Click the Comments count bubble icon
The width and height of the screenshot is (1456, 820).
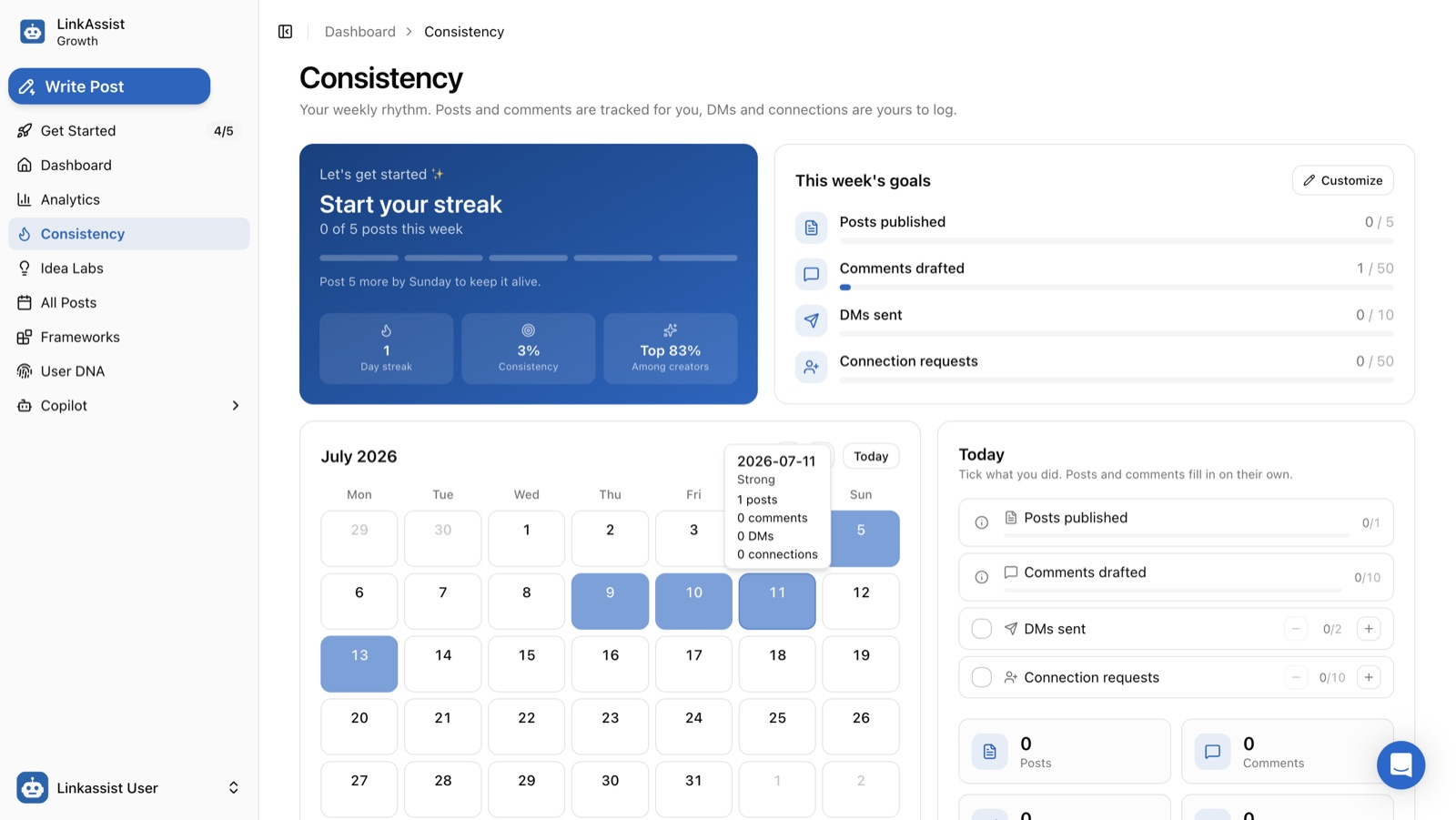(x=1212, y=752)
